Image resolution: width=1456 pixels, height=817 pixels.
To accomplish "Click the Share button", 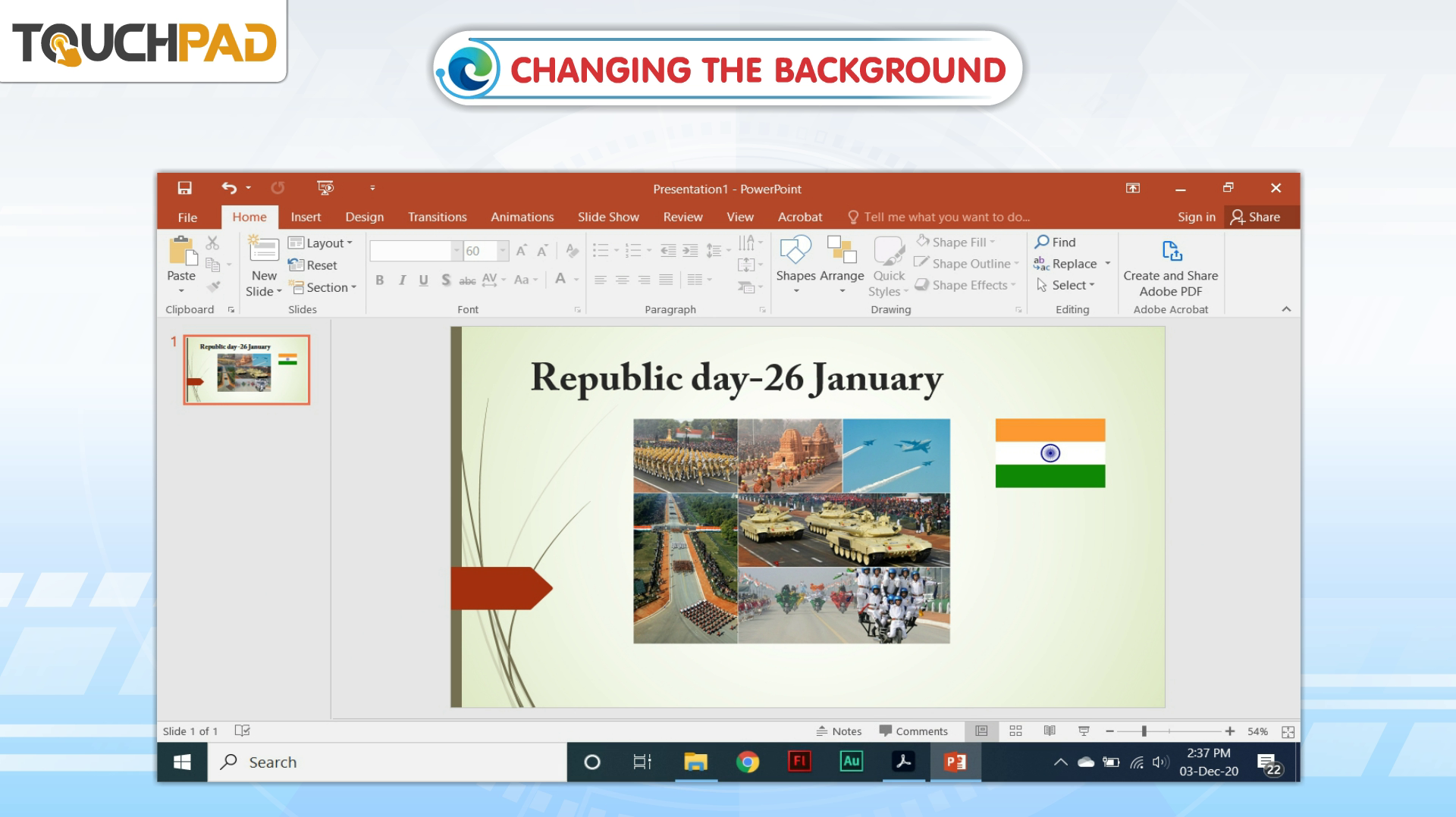I will click(x=1256, y=217).
